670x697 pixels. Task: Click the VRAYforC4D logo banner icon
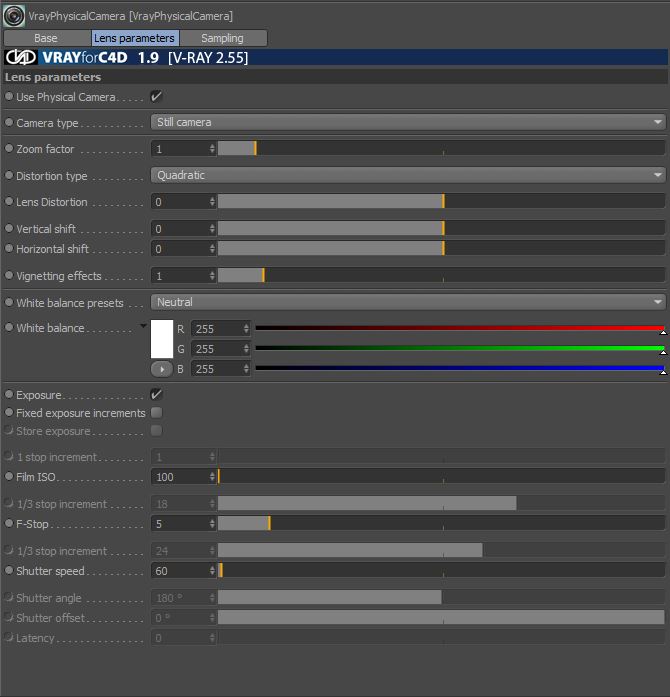[x=20, y=57]
